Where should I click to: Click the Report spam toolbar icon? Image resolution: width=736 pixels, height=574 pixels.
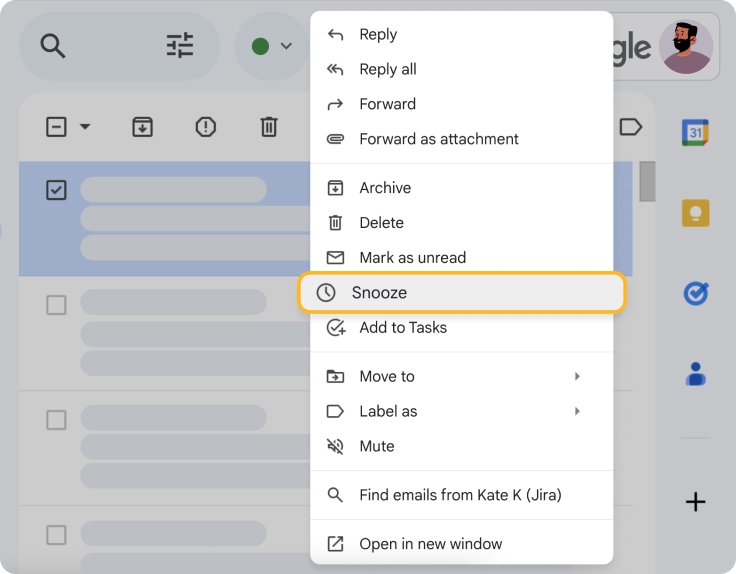206,127
